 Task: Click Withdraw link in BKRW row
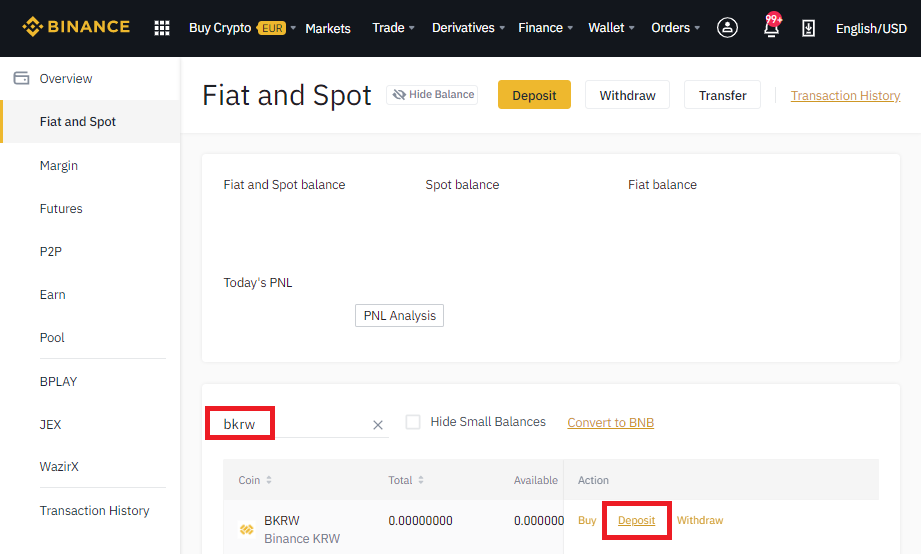coord(700,521)
